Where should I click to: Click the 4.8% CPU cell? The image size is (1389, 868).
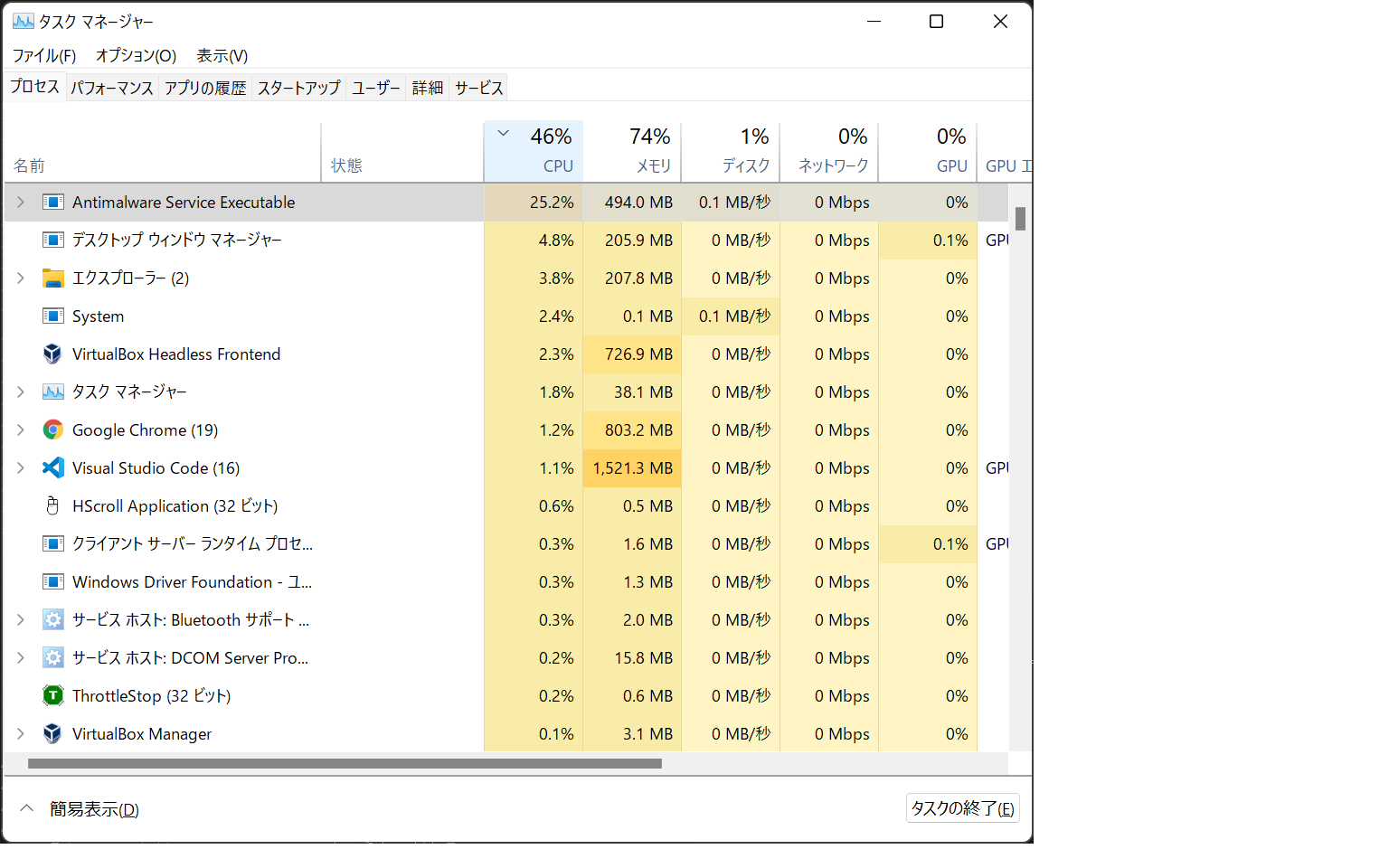(x=534, y=241)
